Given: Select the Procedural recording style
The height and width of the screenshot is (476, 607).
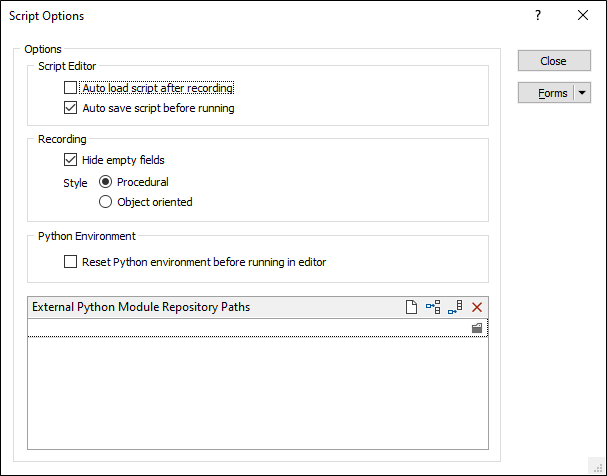Looking at the screenshot, I should point(105,182).
